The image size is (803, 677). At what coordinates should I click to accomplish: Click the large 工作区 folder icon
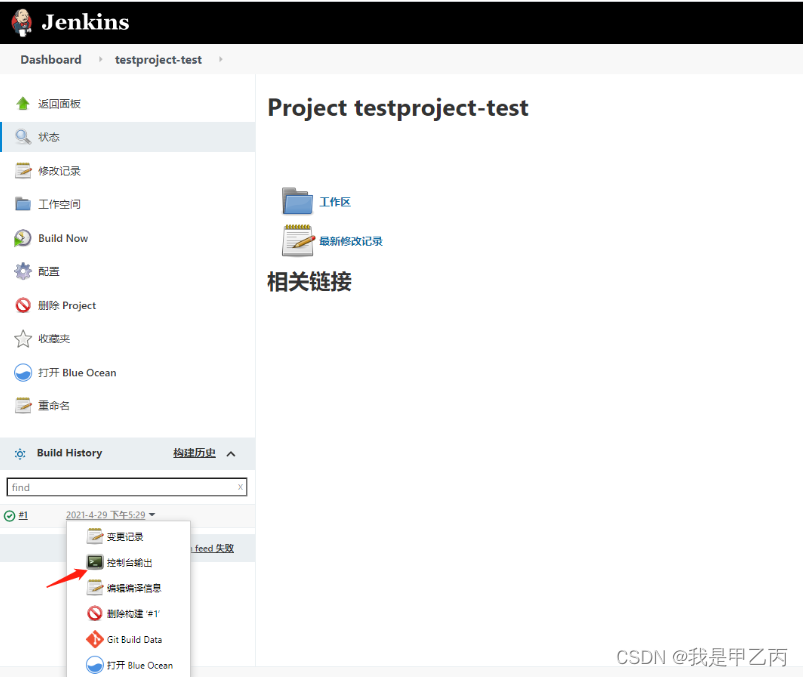297,201
